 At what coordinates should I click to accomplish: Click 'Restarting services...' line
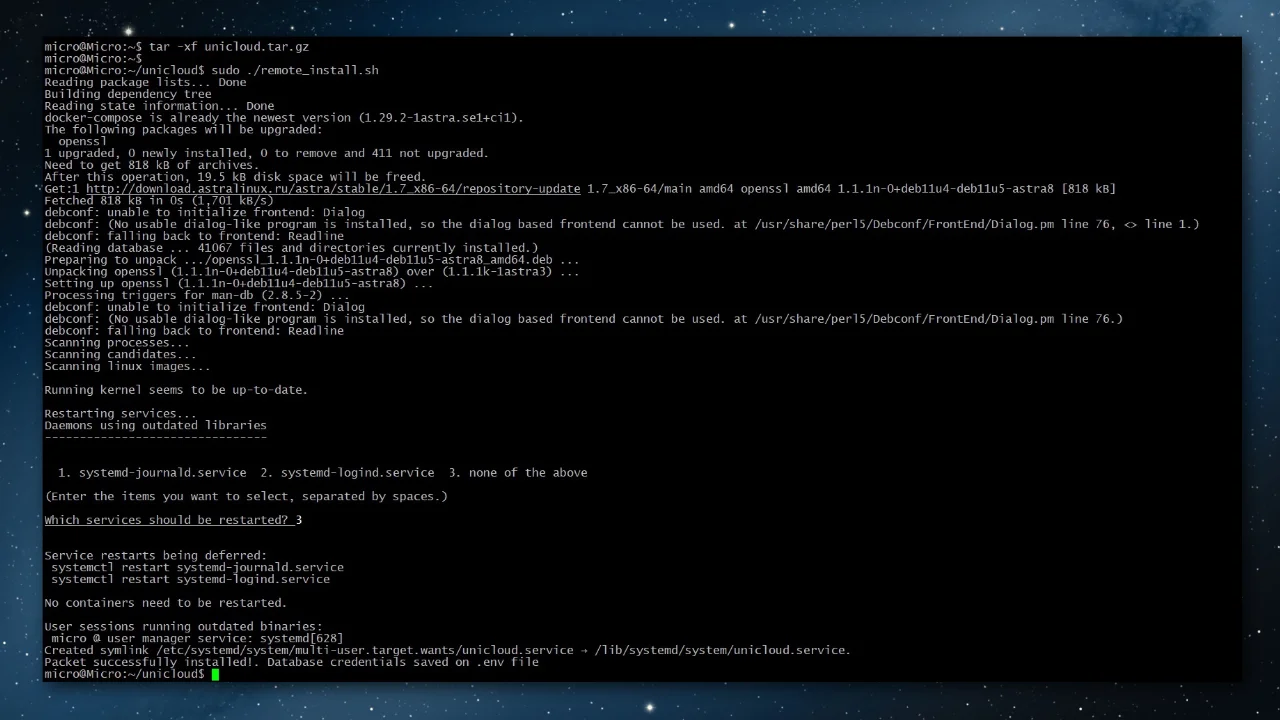tap(120, 413)
